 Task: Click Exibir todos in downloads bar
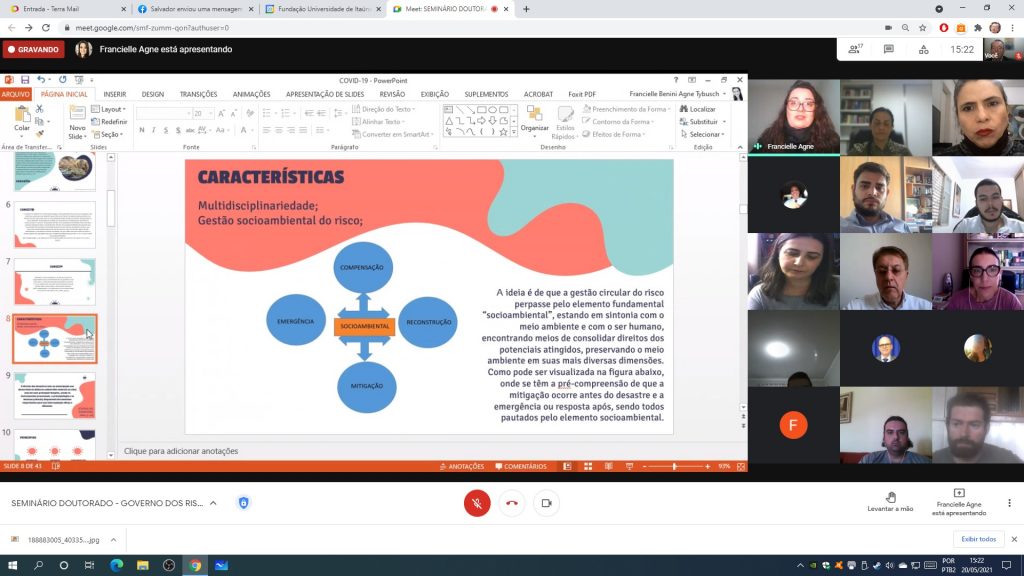pos(978,539)
